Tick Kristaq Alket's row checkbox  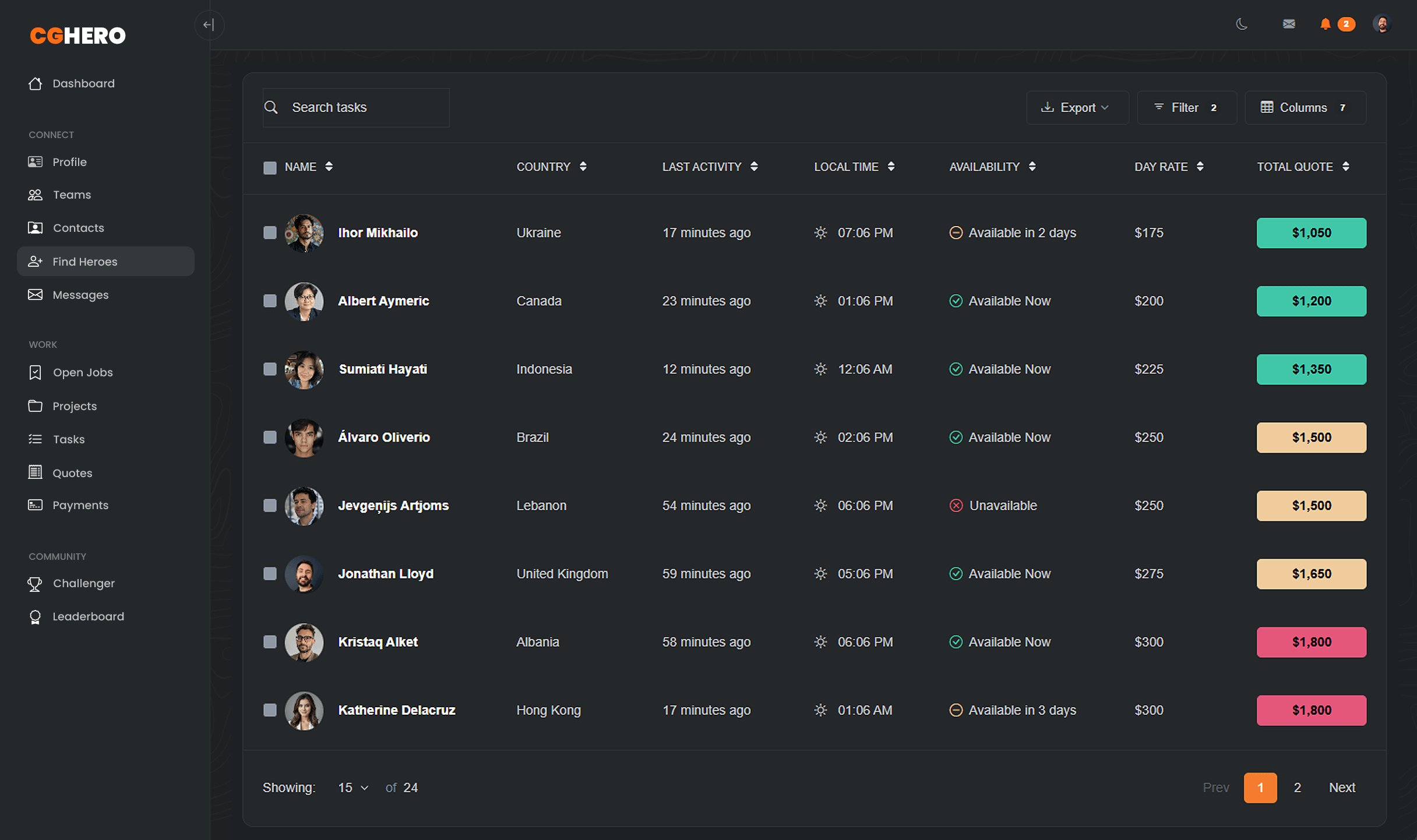pos(270,642)
